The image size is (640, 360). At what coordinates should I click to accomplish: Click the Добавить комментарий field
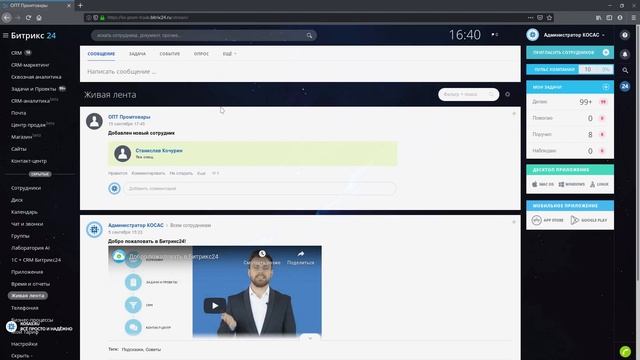(260, 189)
